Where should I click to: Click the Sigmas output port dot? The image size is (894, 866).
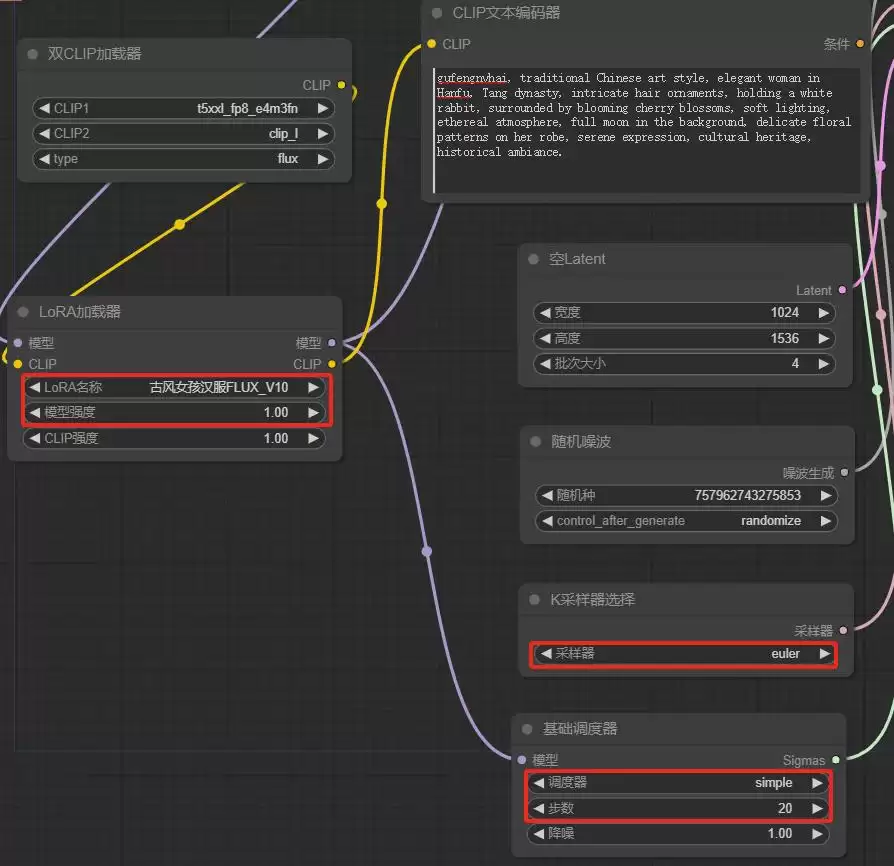[x=836, y=760]
